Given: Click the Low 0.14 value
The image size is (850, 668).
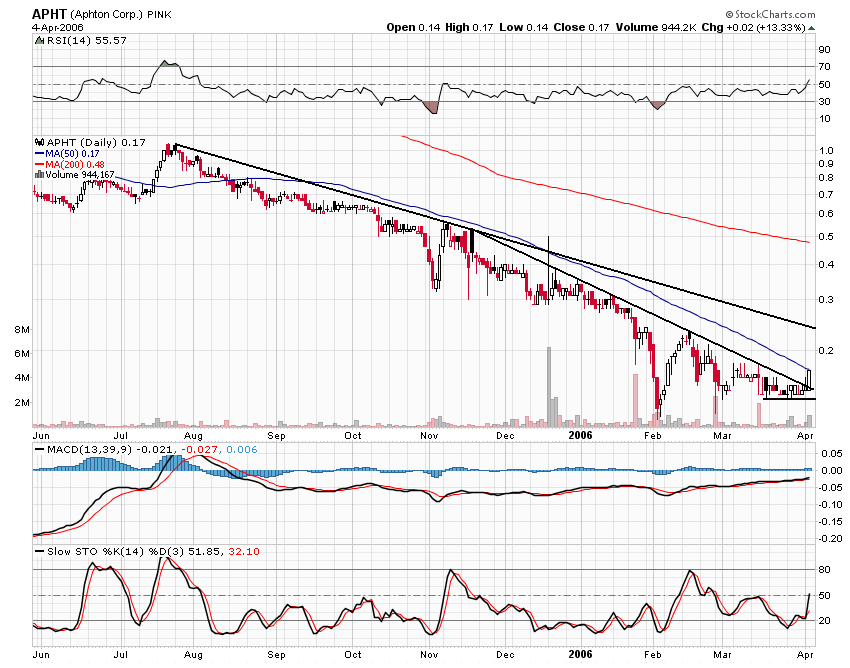Looking at the screenshot, I should [524, 27].
